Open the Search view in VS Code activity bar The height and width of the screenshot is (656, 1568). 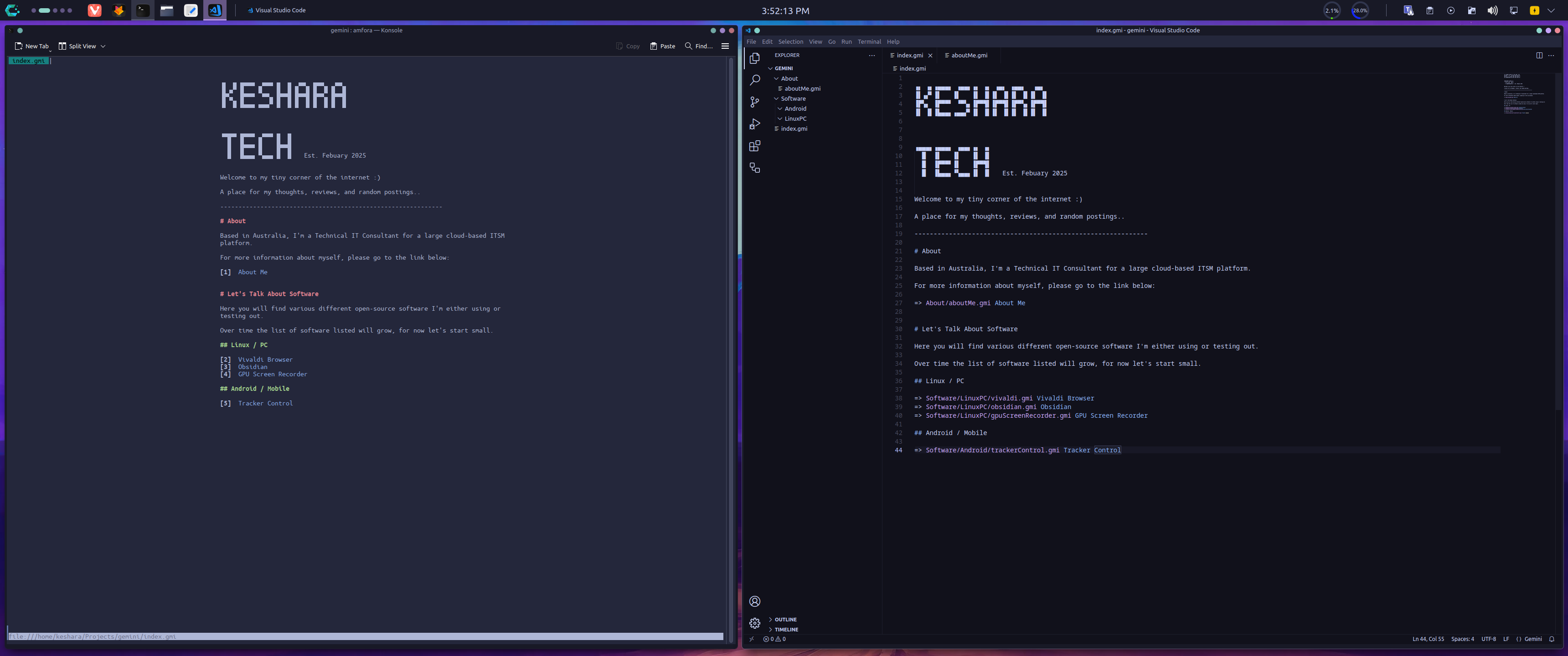pos(755,80)
